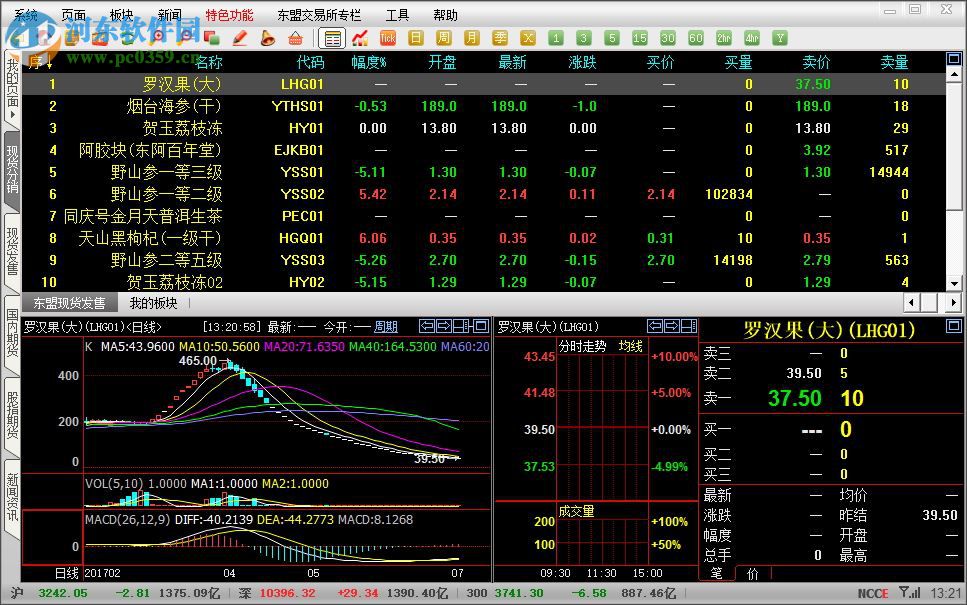Click intraday chart previous arrow icon

(x=655, y=326)
